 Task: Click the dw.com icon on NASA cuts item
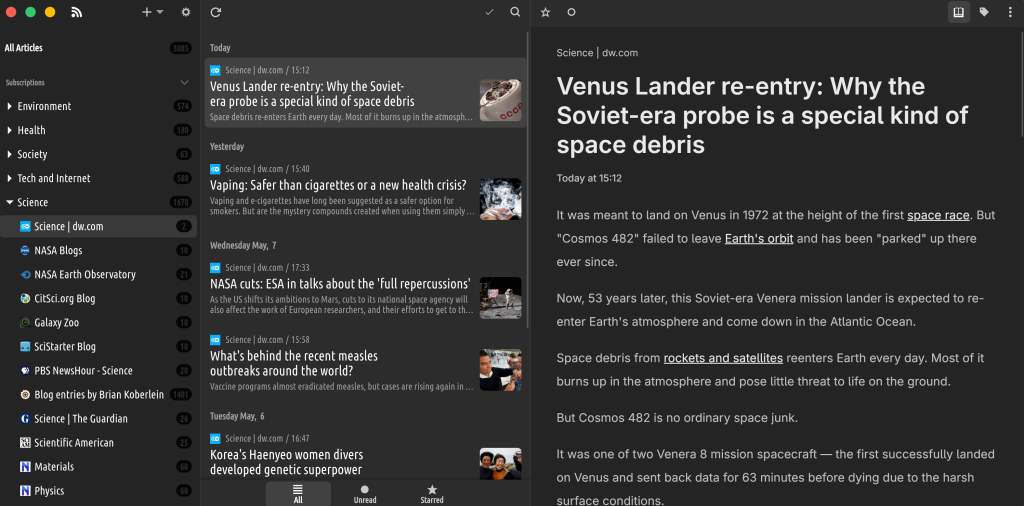click(x=215, y=267)
